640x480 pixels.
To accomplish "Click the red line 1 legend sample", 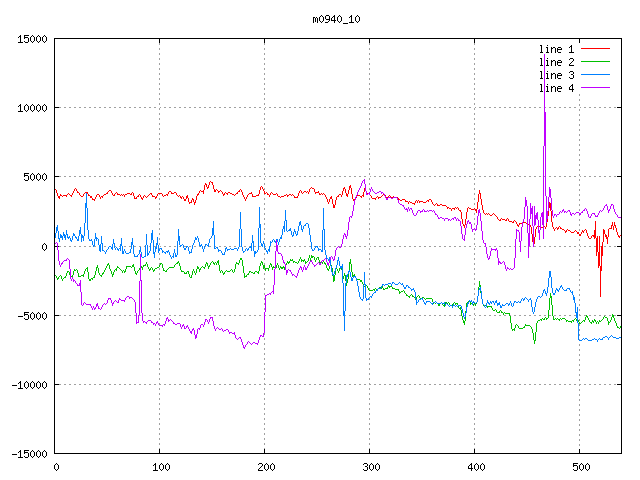I will point(595,49).
